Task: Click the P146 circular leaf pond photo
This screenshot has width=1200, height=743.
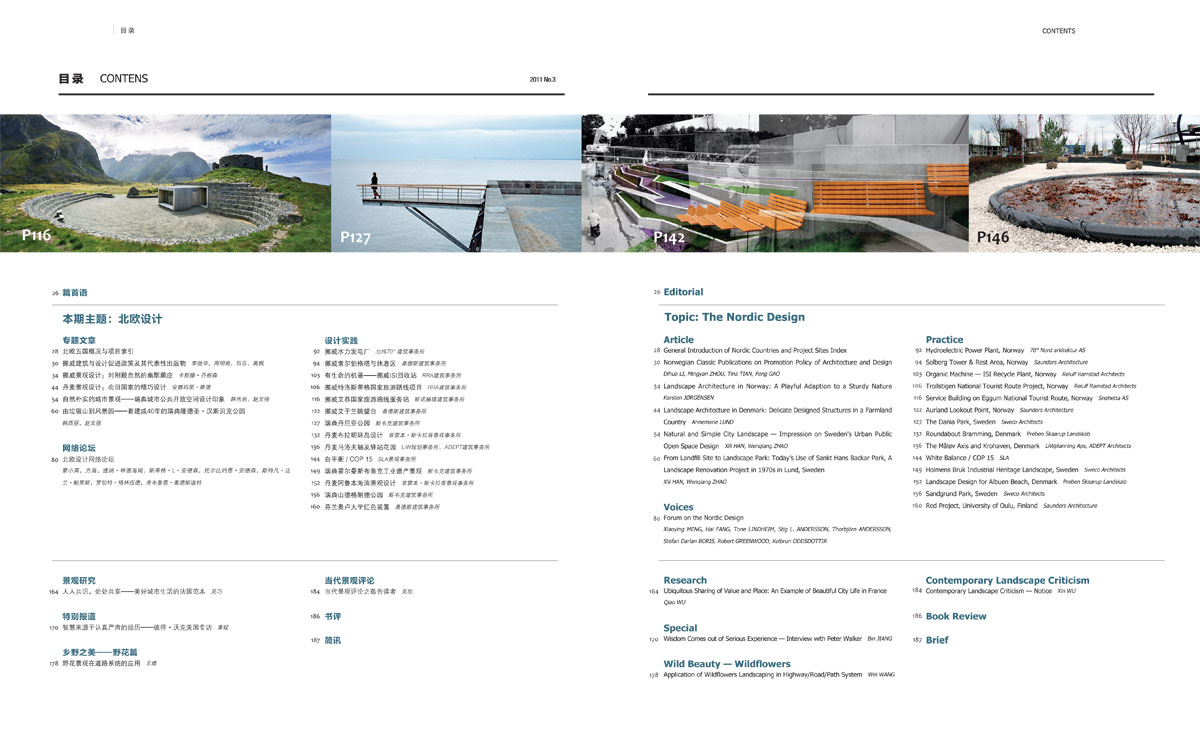Action: (x=1084, y=183)
